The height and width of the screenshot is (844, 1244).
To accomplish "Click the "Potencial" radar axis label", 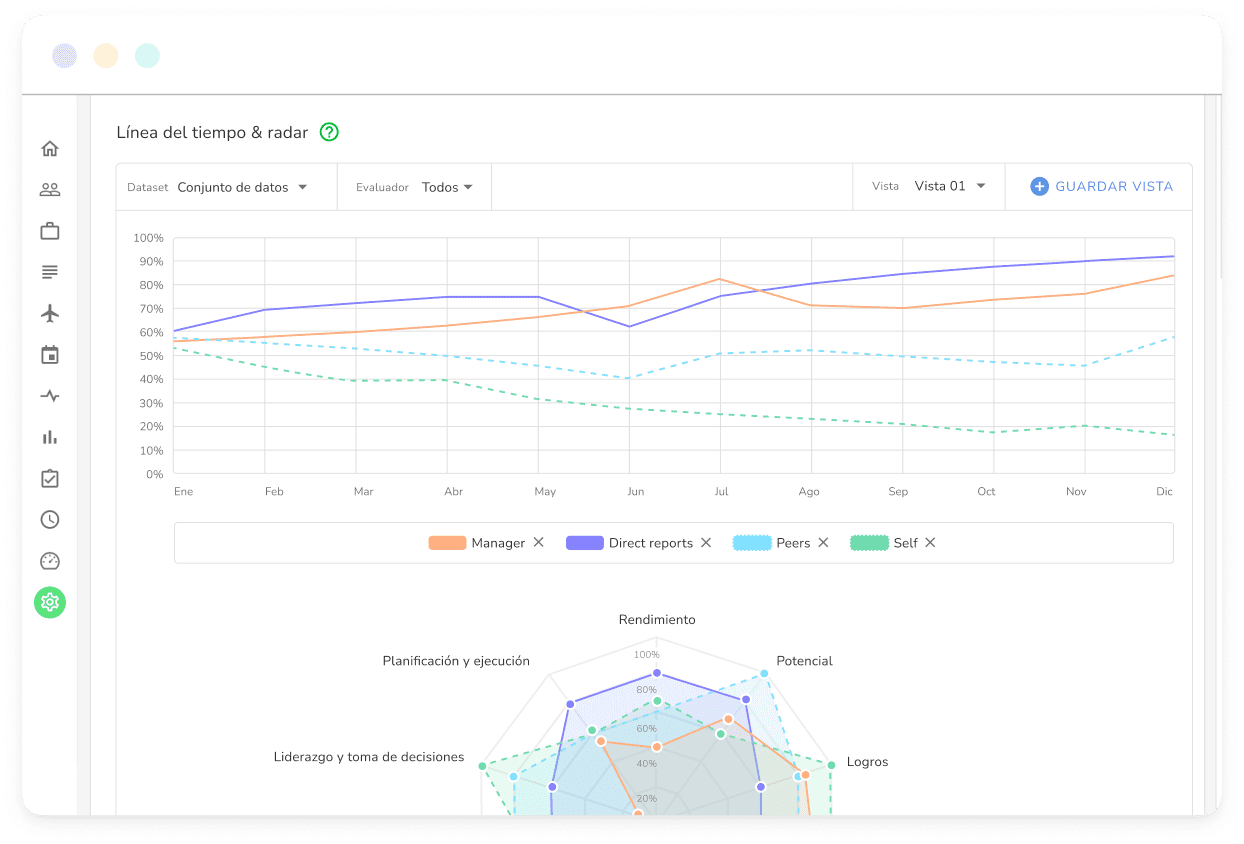I will 805,661.
